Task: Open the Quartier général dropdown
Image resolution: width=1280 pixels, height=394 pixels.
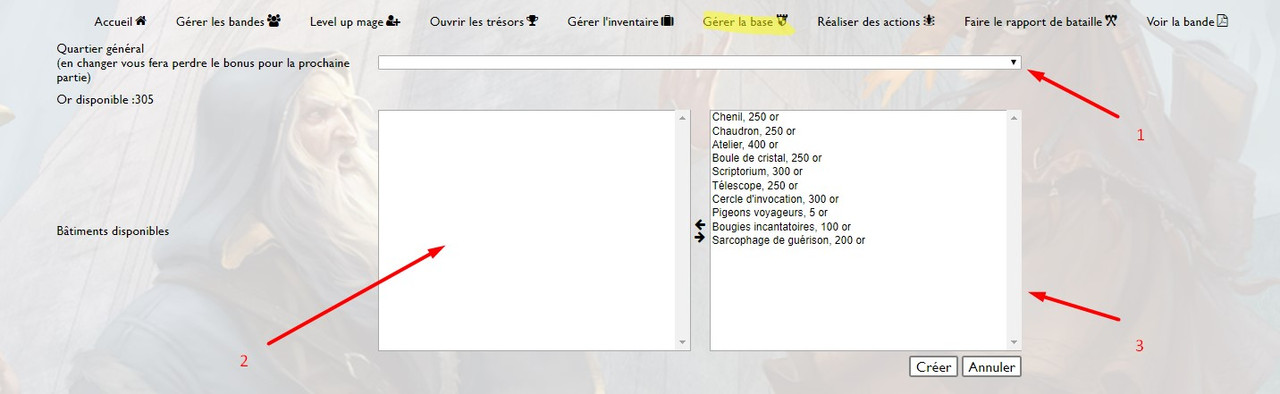Action: (x=700, y=62)
